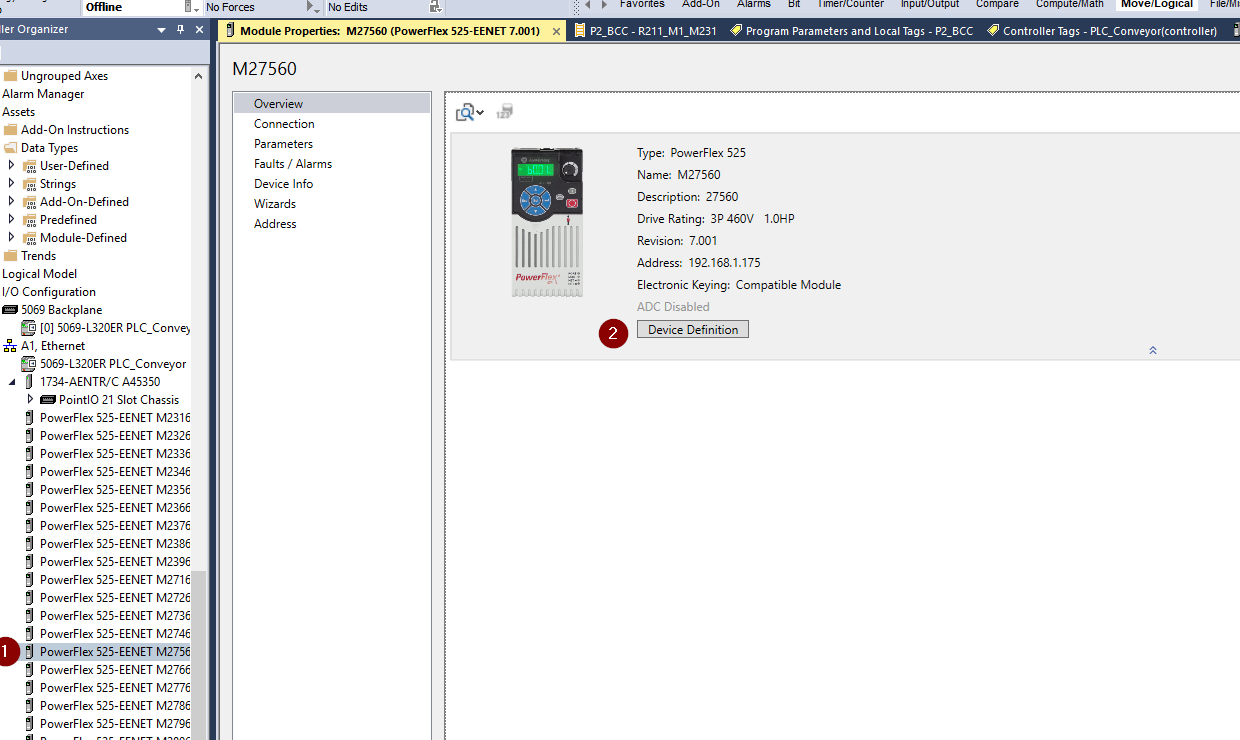The width and height of the screenshot is (1240, 740).
Task: Select the Address page
Action: pyautogui.click(x=275, y=224)
